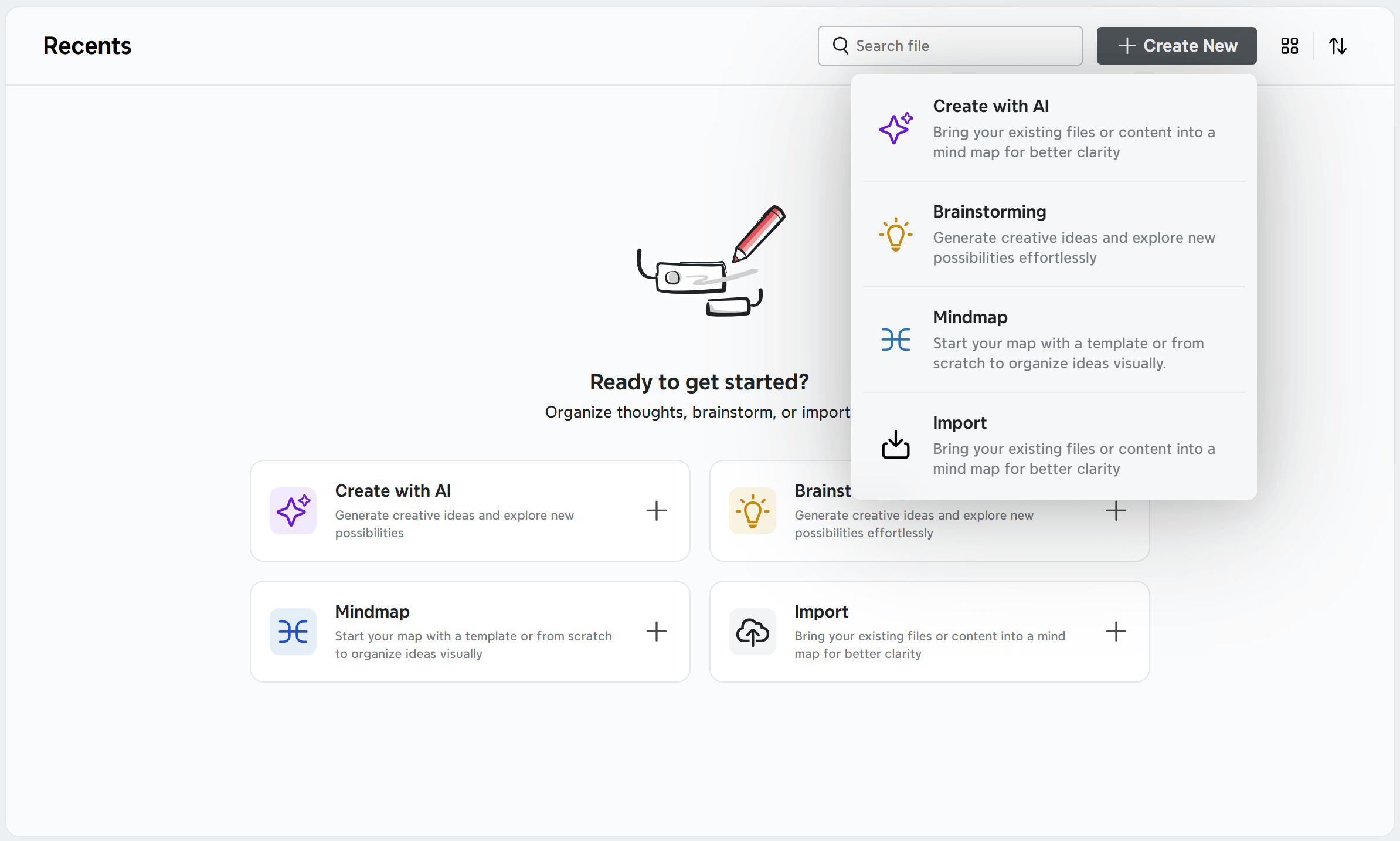Click the search magnifier icon
This screenshot has height=841, width=1400.
(840, 45)
